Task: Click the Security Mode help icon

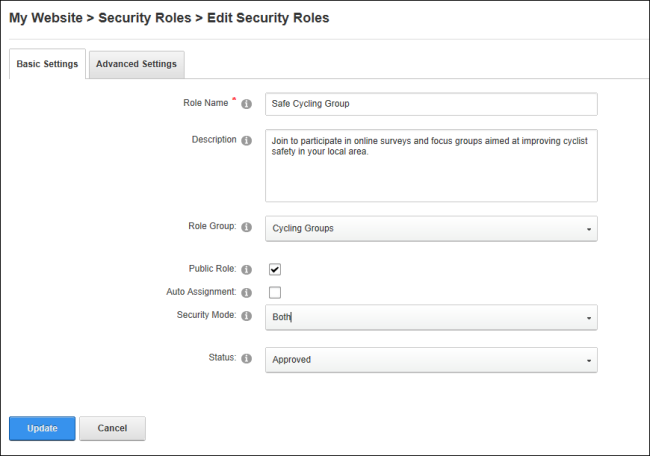Action: 247,316
